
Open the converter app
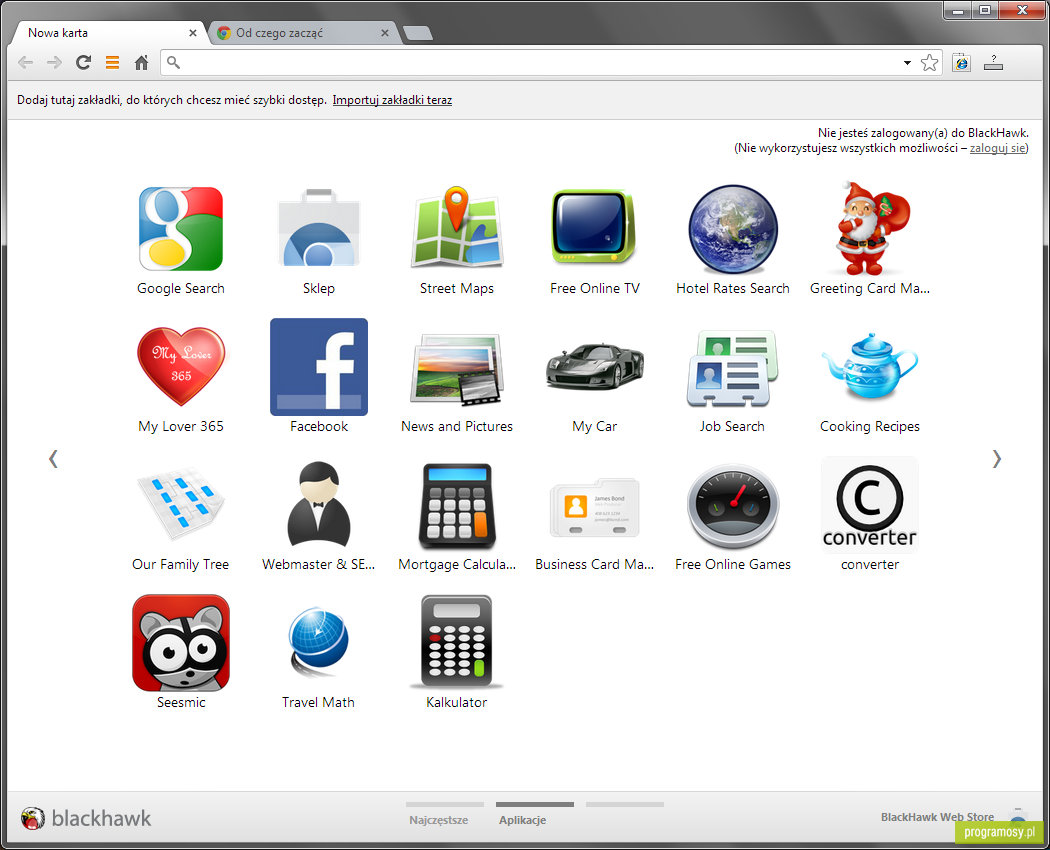click(x=870, y=505)
